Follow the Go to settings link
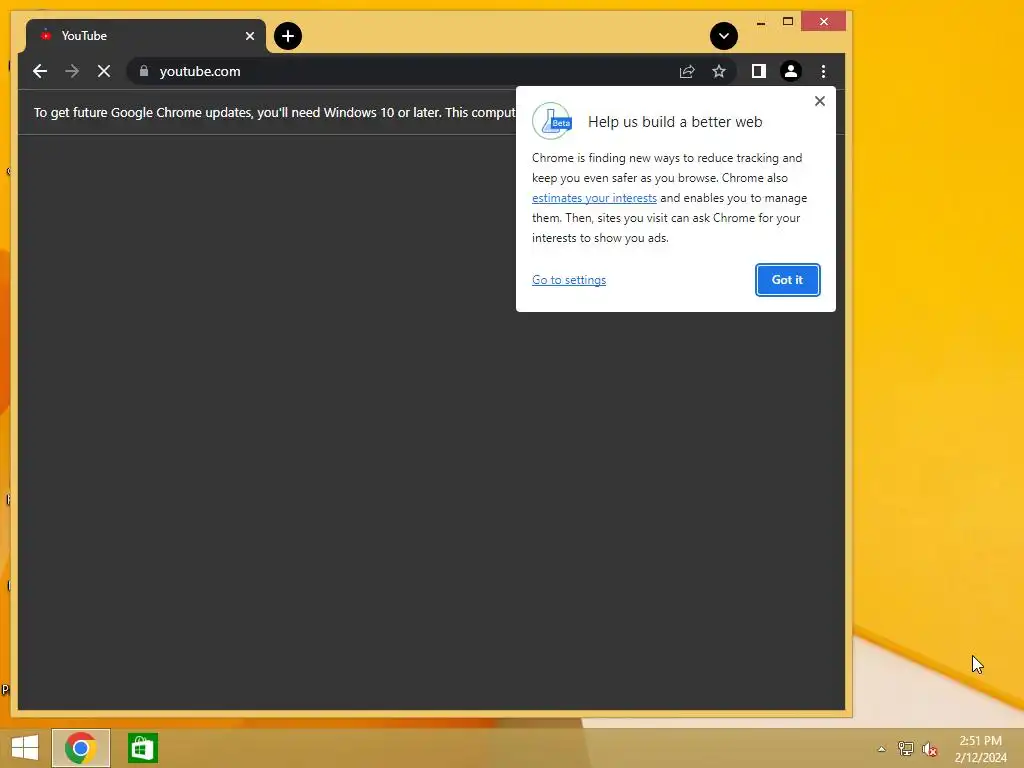The width and height of the screenshot is (1024, 768). coord(569,280)
